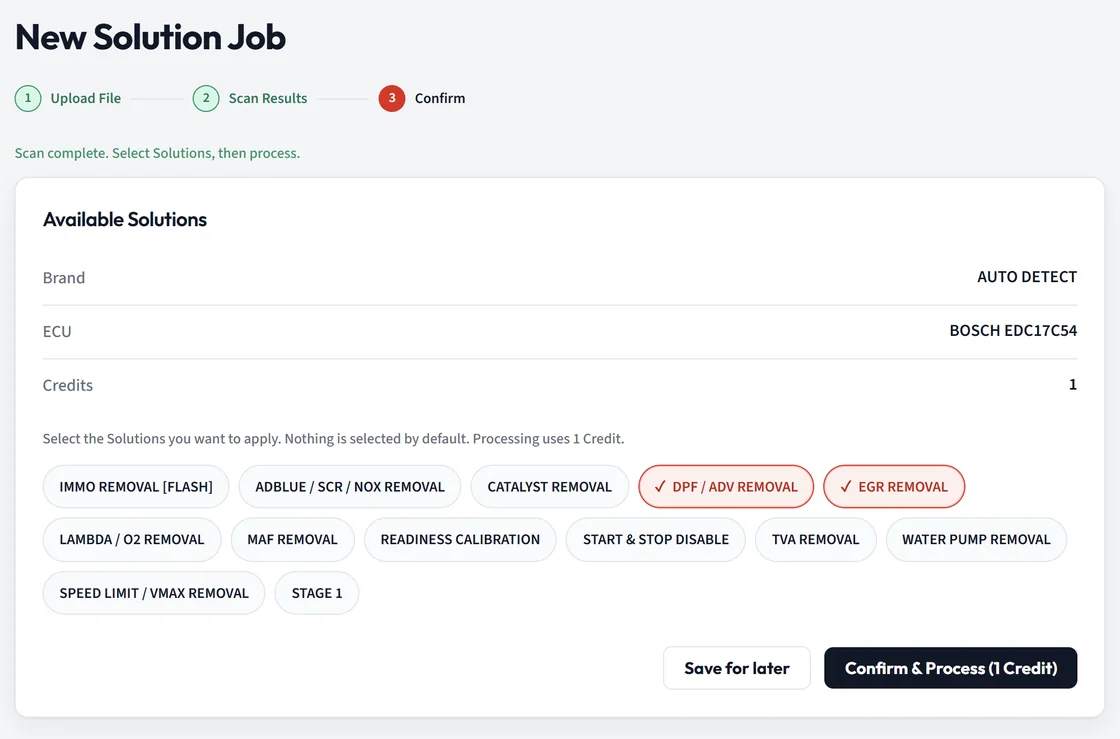Select Lambda / O2 Removal chip
Viewport: 1120px width, 739px height.
[131, 540]
